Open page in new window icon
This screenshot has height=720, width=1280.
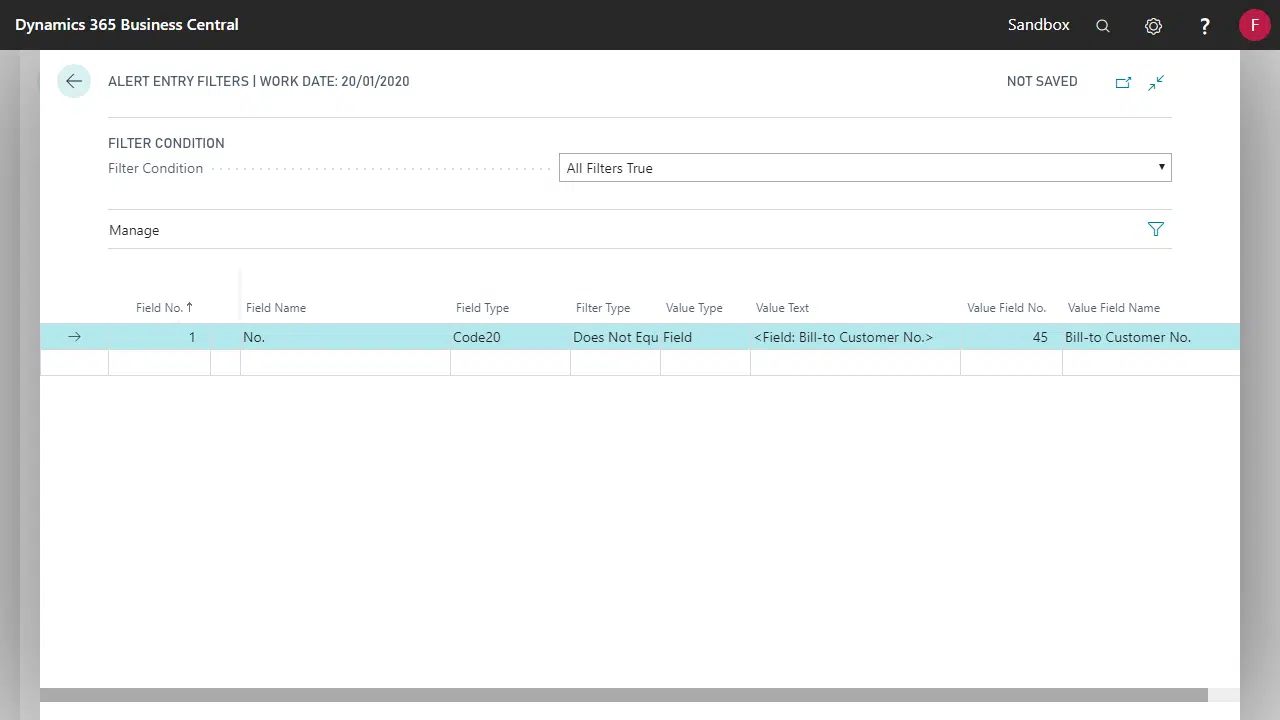coord(1123,82)
